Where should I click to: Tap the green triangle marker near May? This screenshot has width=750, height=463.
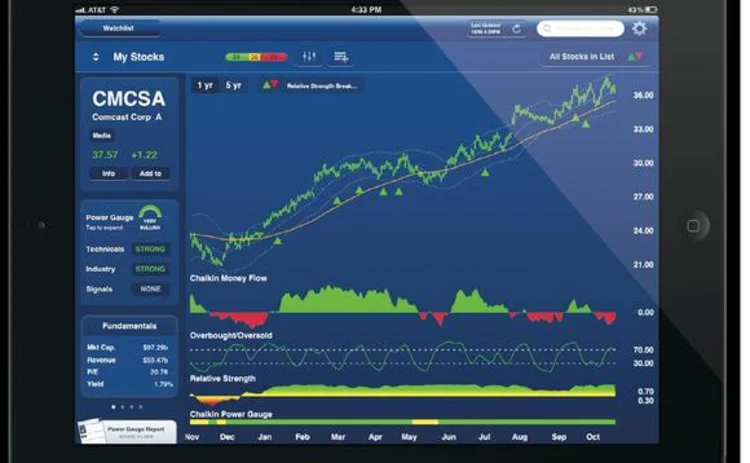399,191
